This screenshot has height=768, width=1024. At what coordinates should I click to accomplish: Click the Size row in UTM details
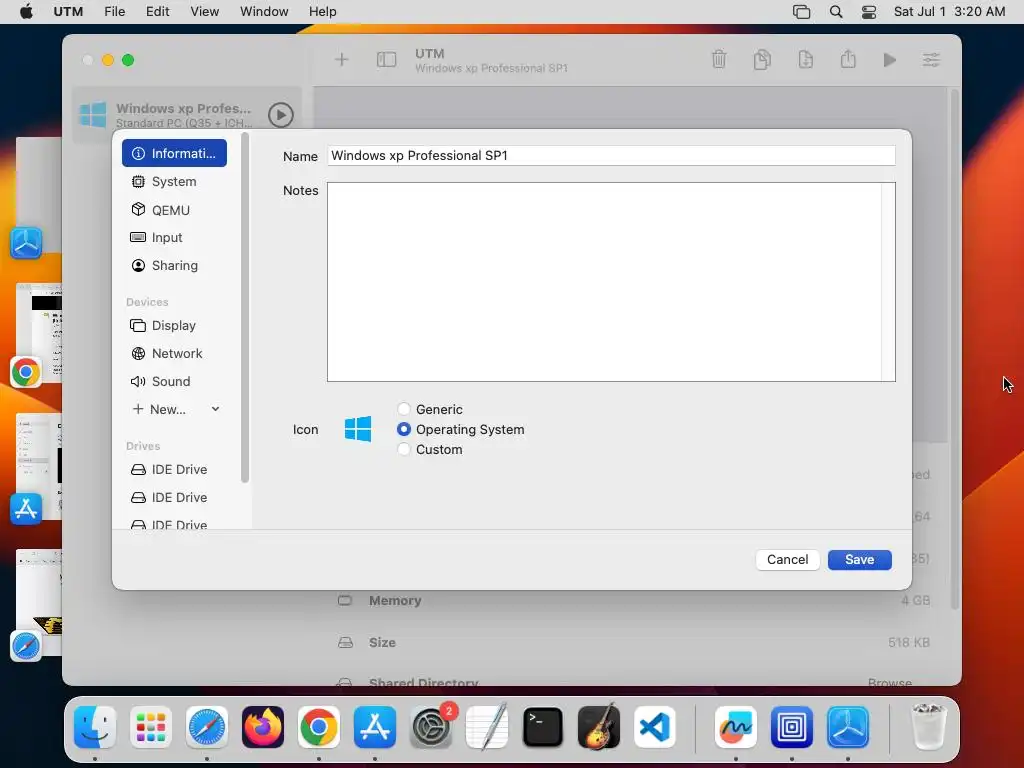point(633,643)
